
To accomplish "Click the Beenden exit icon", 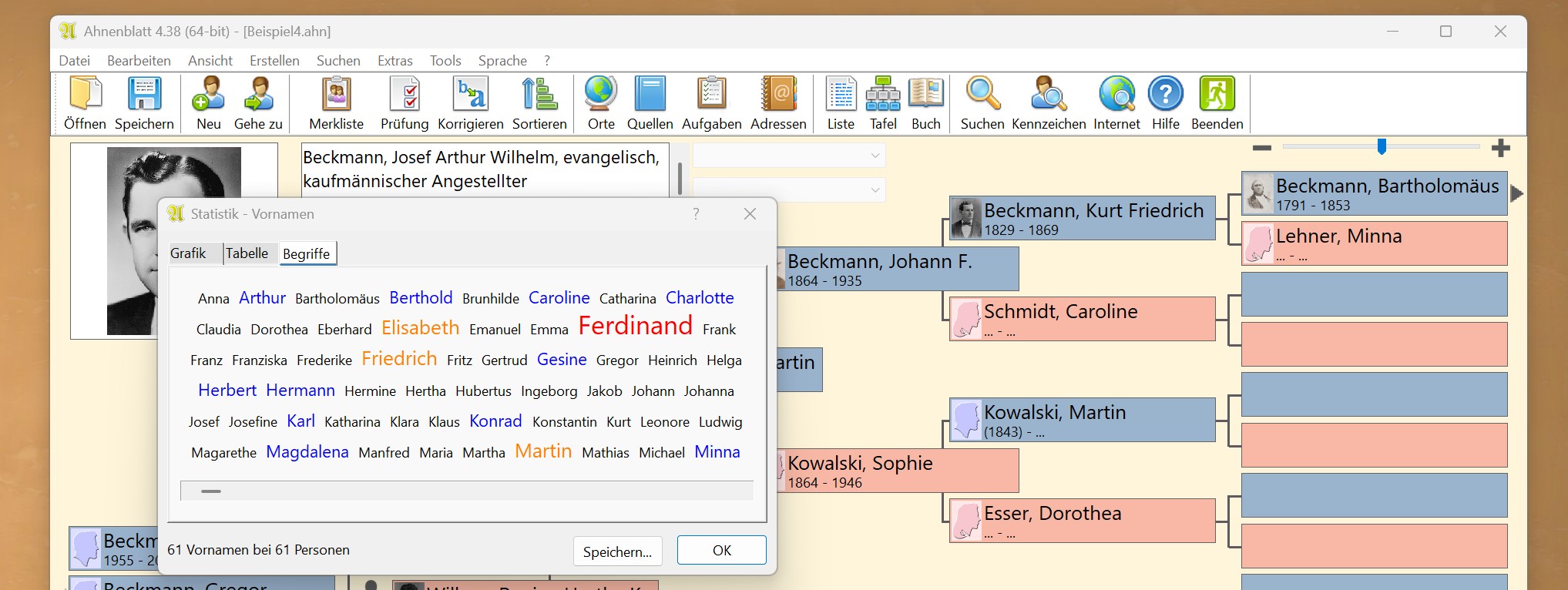I will pos(1217,95).
